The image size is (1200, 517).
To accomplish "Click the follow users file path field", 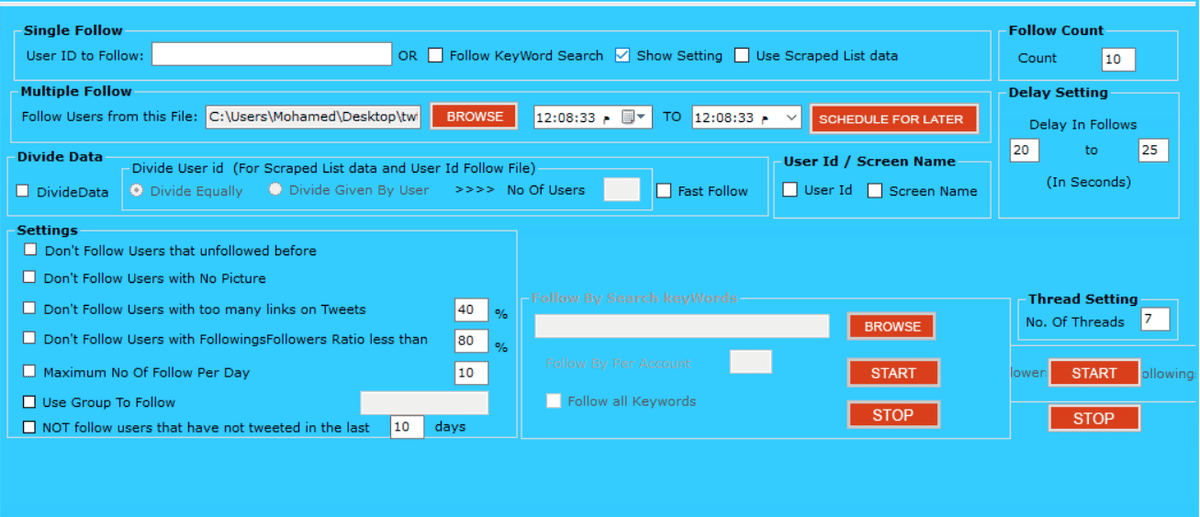I will coord(314,117).
